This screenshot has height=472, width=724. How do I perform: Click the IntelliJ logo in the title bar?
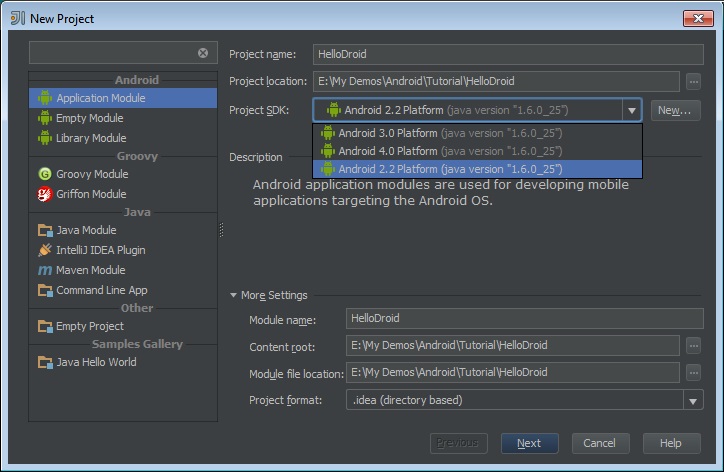[18, 18]
